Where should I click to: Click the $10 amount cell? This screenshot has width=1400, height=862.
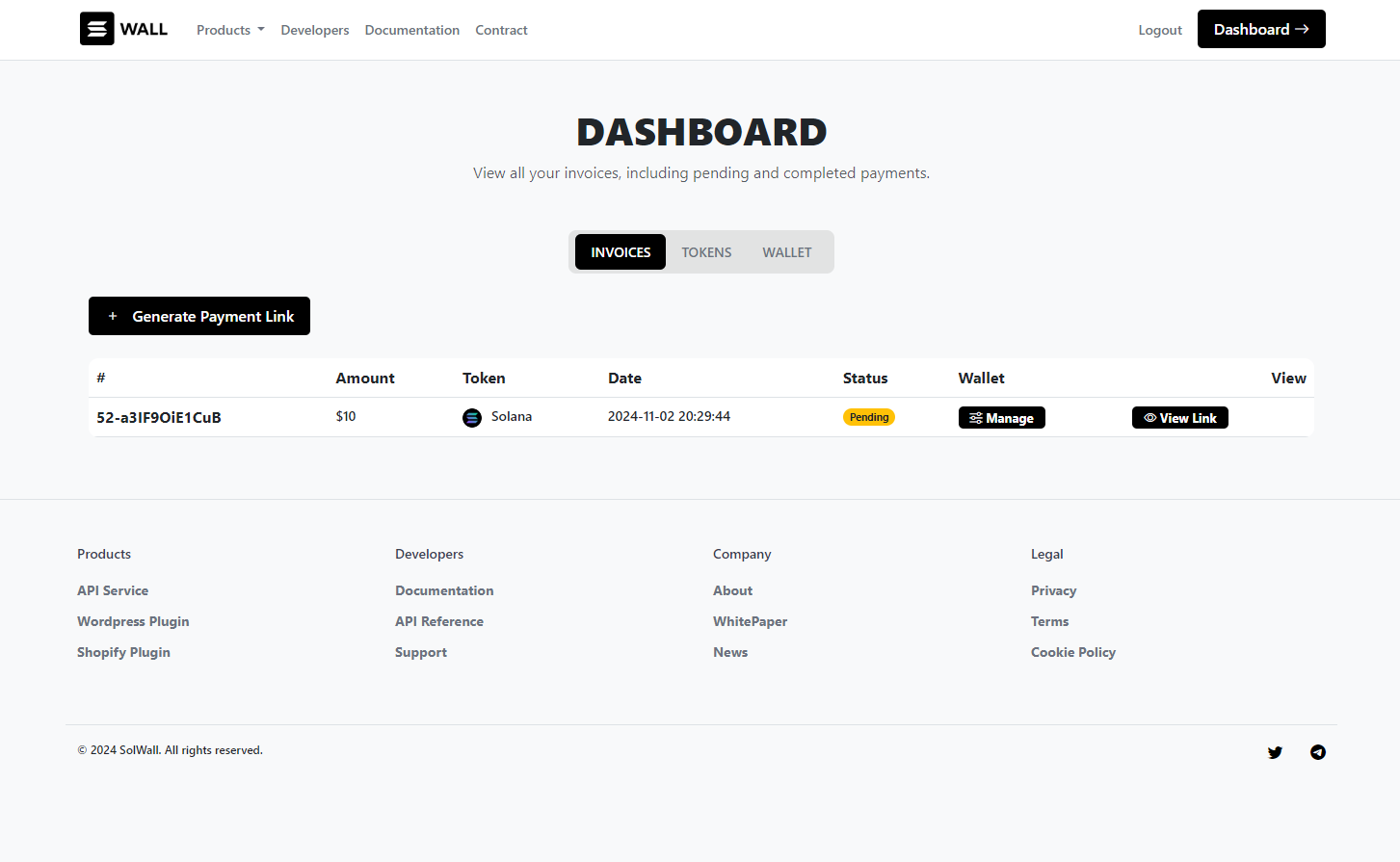[346, 416]
